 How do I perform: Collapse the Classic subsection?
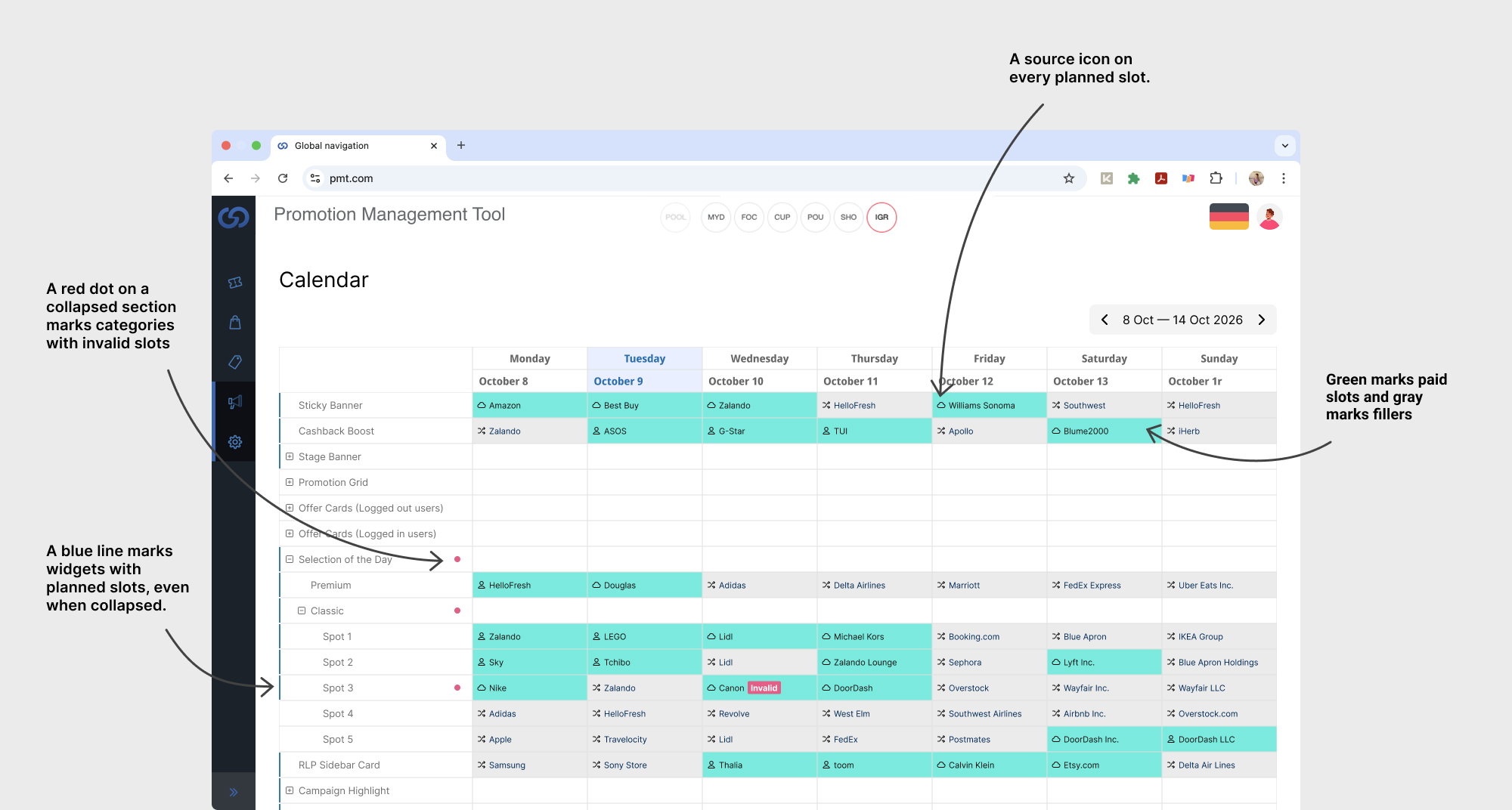pos(302,611)
